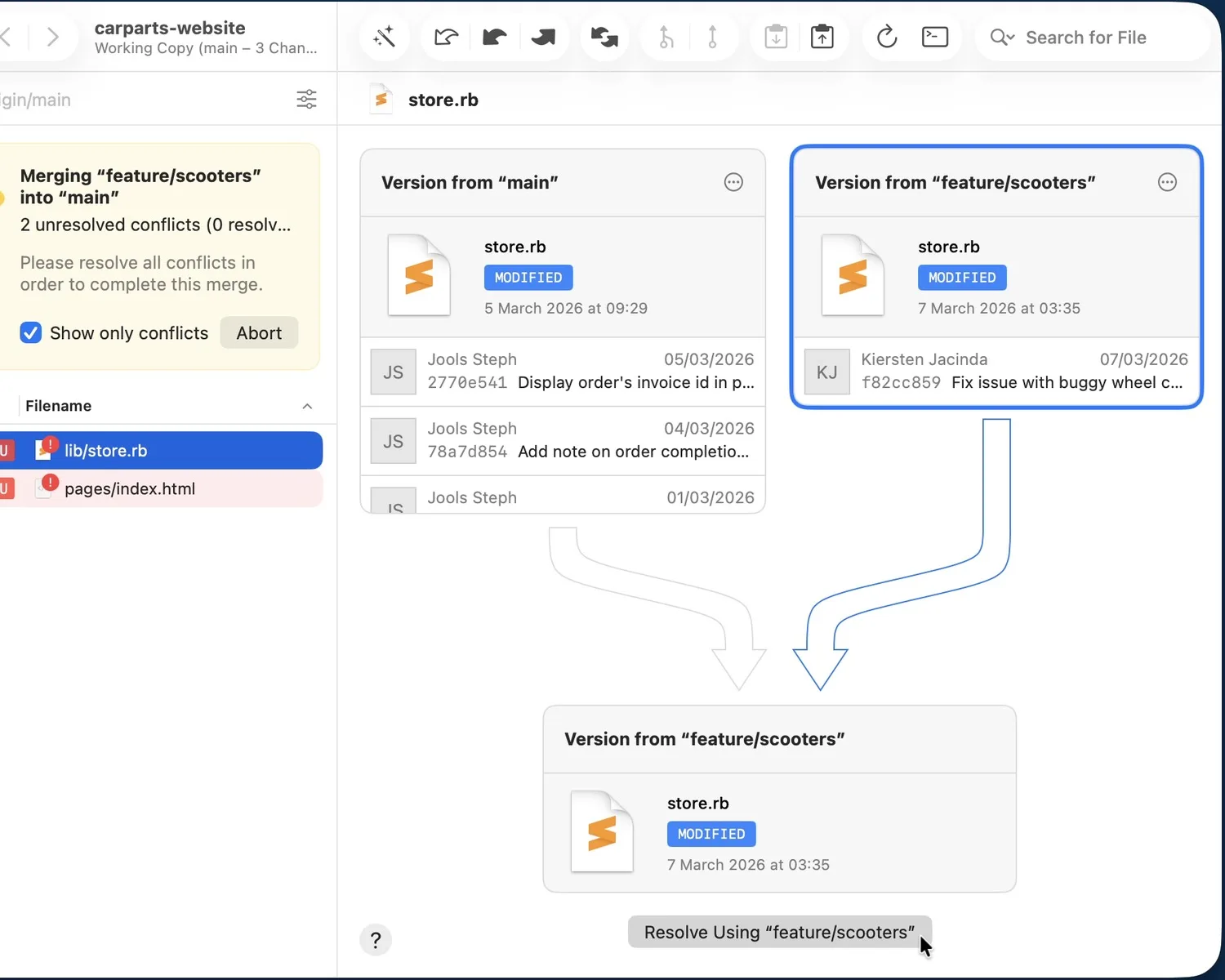The height and width of the screenshot is (980, 1225).
Task: Open ellipsis menu on highlighted "feature/scooters" card
Action: click(1168, 182)
